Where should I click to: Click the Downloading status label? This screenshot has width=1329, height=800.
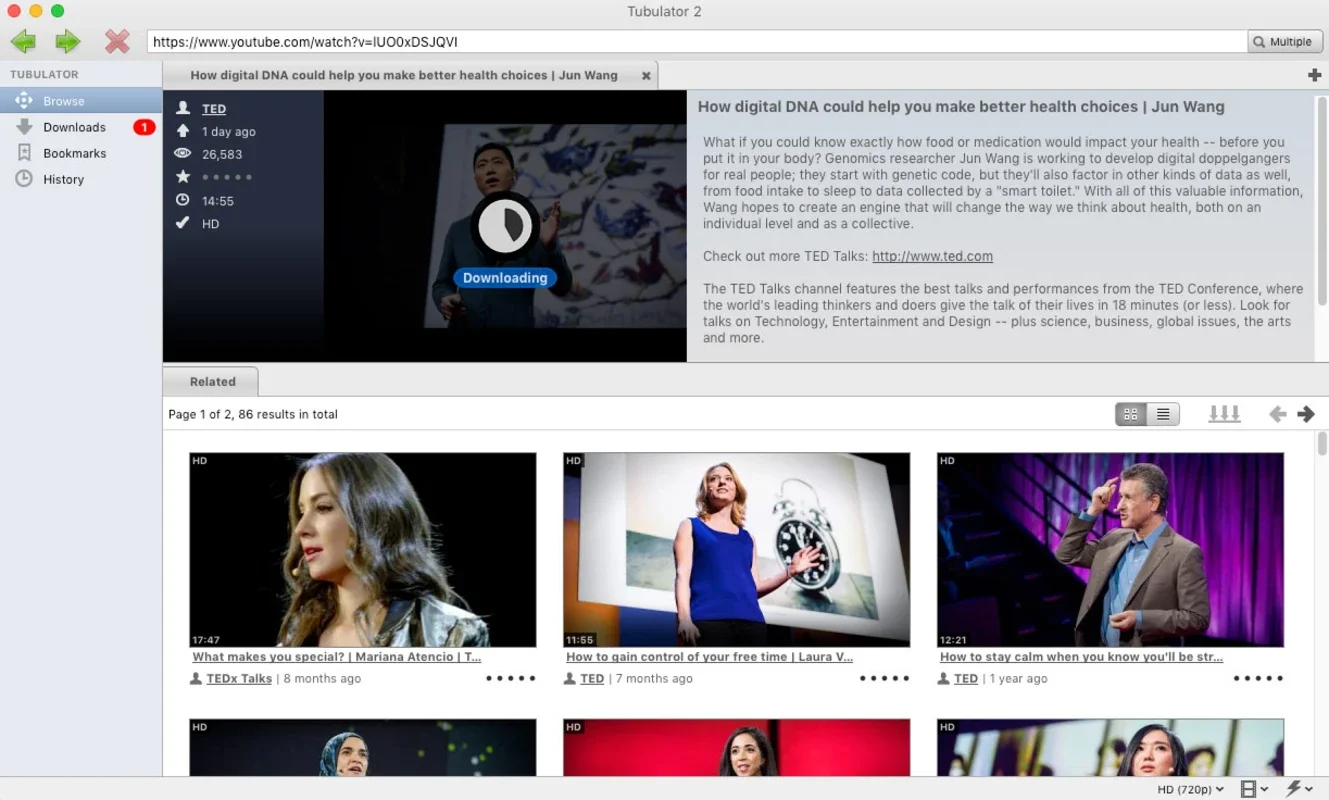click(505, 278)
